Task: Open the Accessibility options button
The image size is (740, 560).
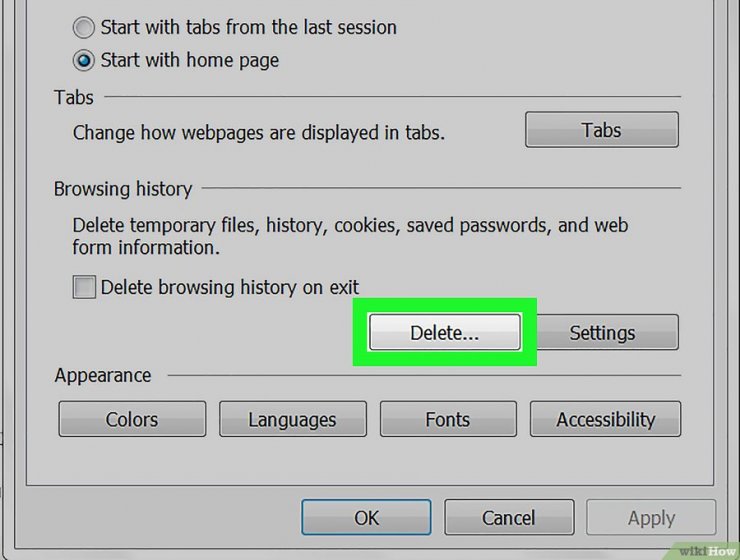Action: (605, 419)
